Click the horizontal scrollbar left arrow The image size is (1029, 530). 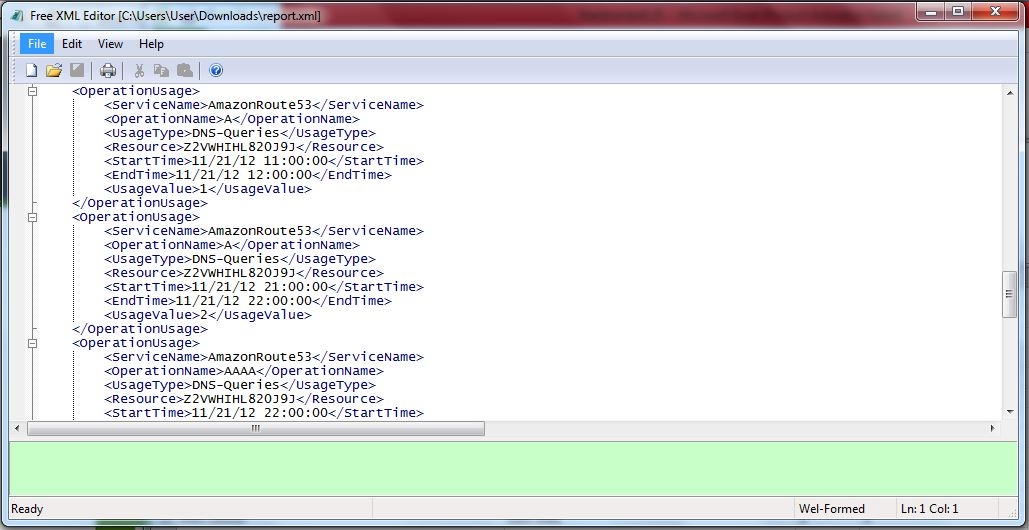click(16, 428)
